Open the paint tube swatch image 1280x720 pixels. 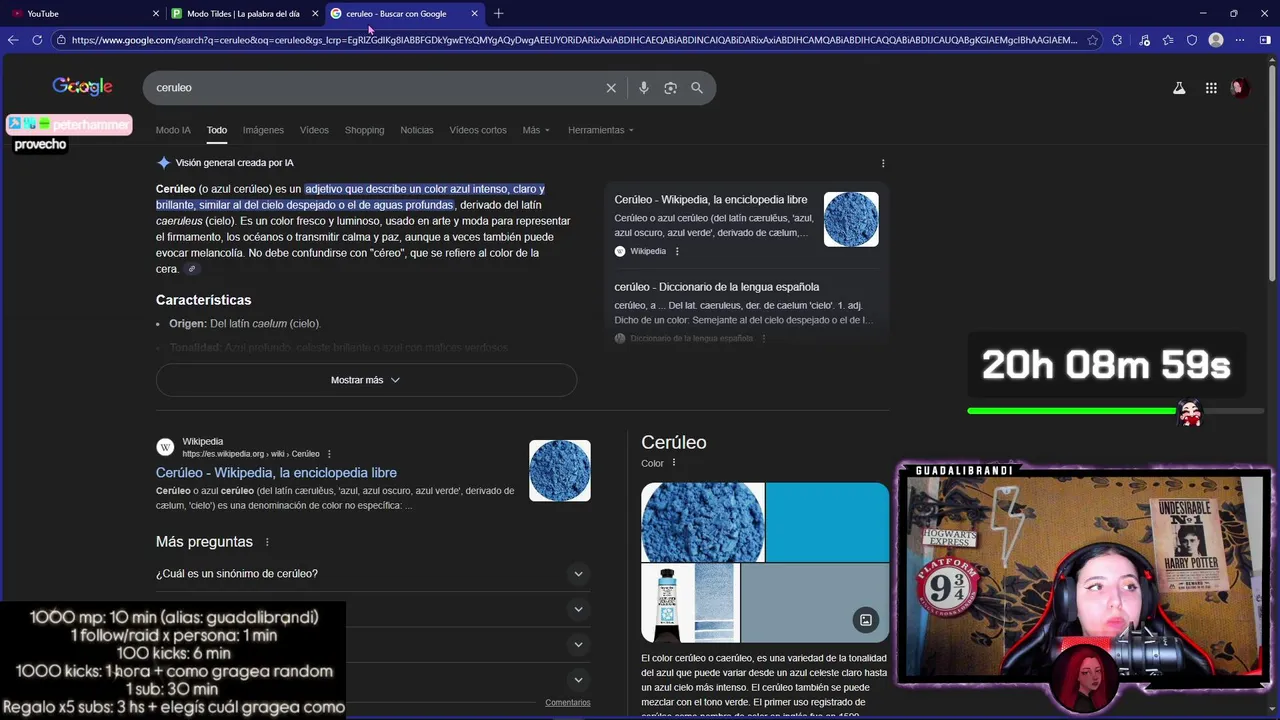(690, 603)
